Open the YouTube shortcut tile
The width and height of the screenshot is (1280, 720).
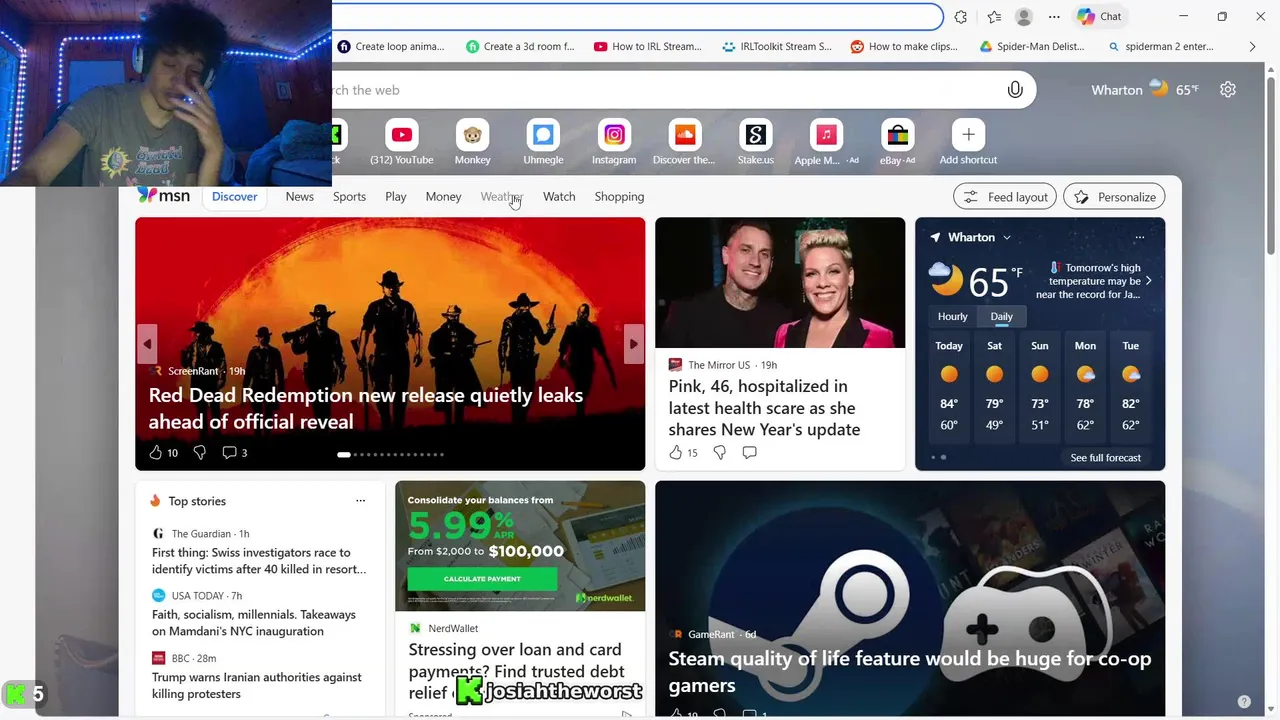click(401, 143)
